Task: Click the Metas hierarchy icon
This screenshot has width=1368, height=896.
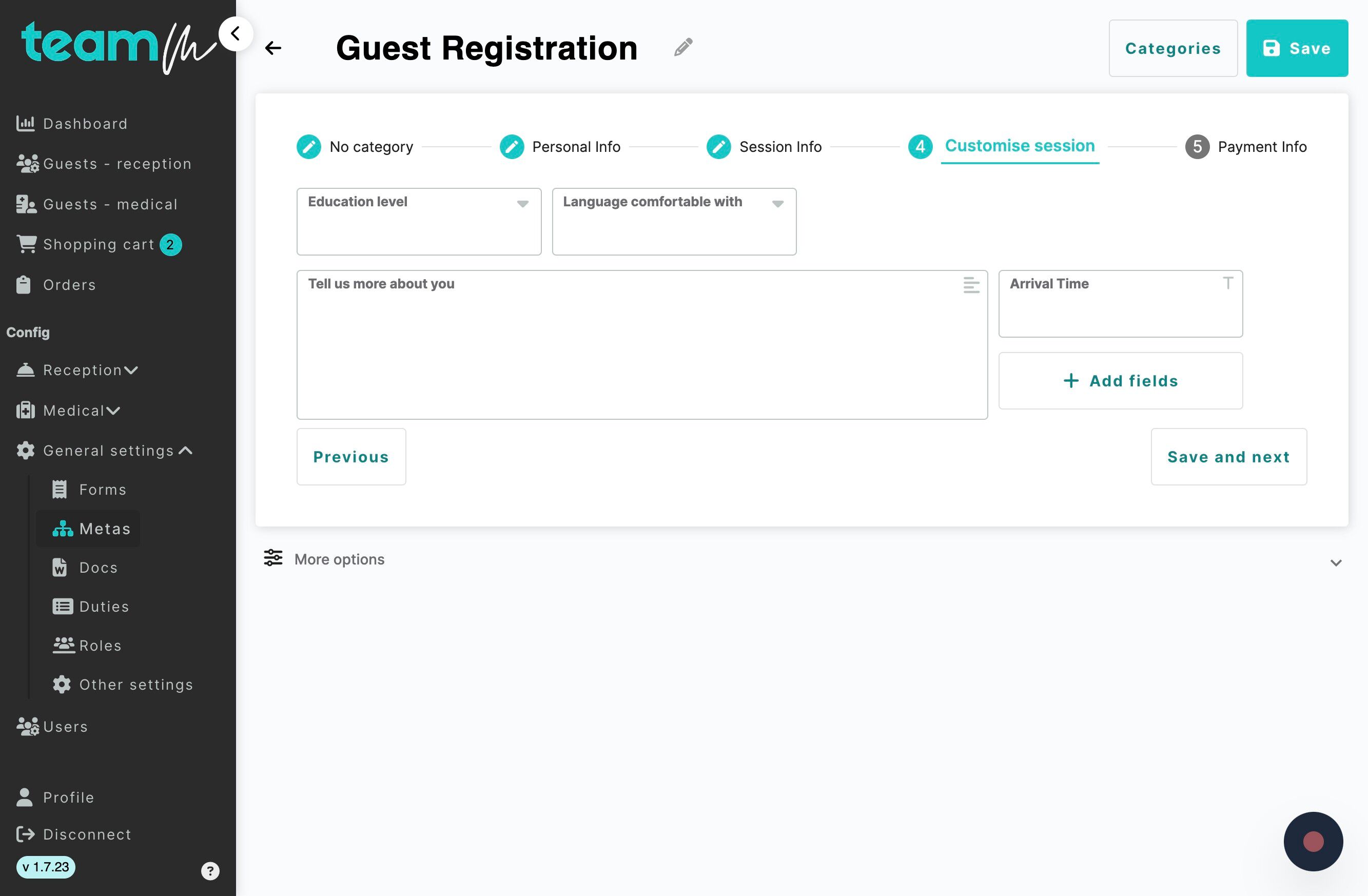Action: coord(63,528)
